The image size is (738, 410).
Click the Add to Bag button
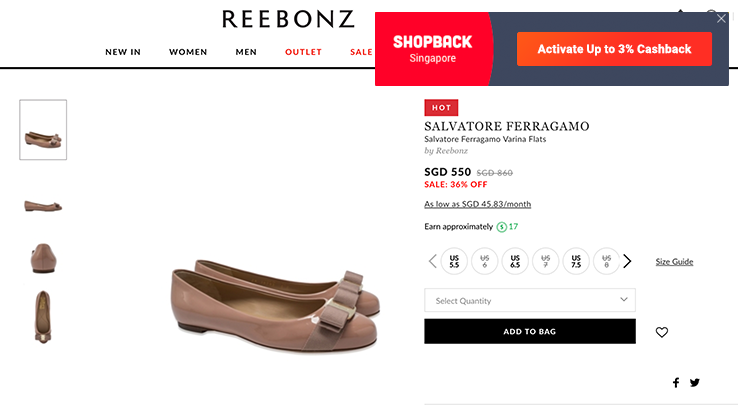point(530,331)
